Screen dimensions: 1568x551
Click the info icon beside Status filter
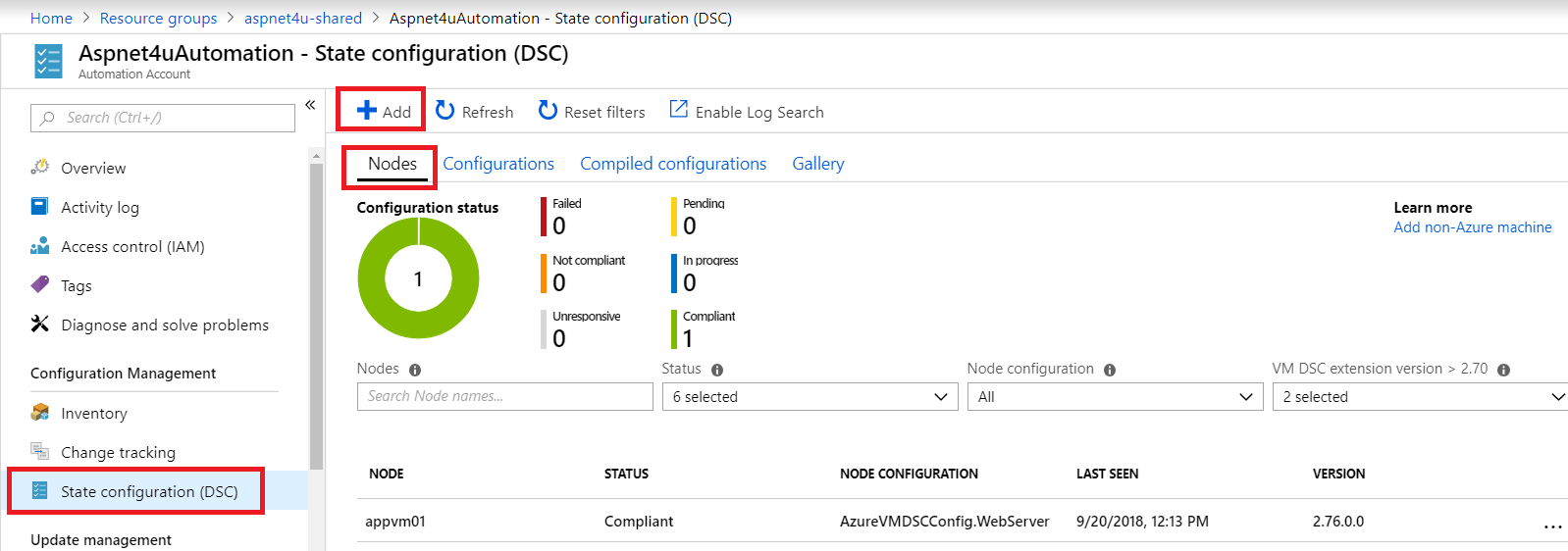pyautogui.click(x=717, y=370)
